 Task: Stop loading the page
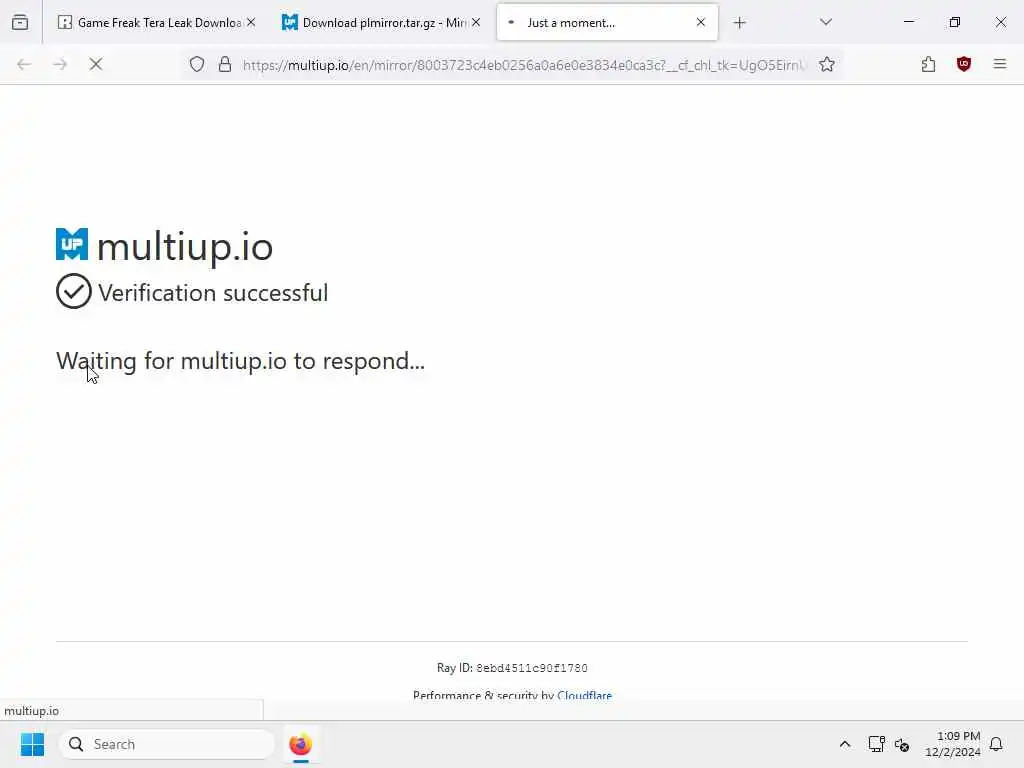(96, 64)
